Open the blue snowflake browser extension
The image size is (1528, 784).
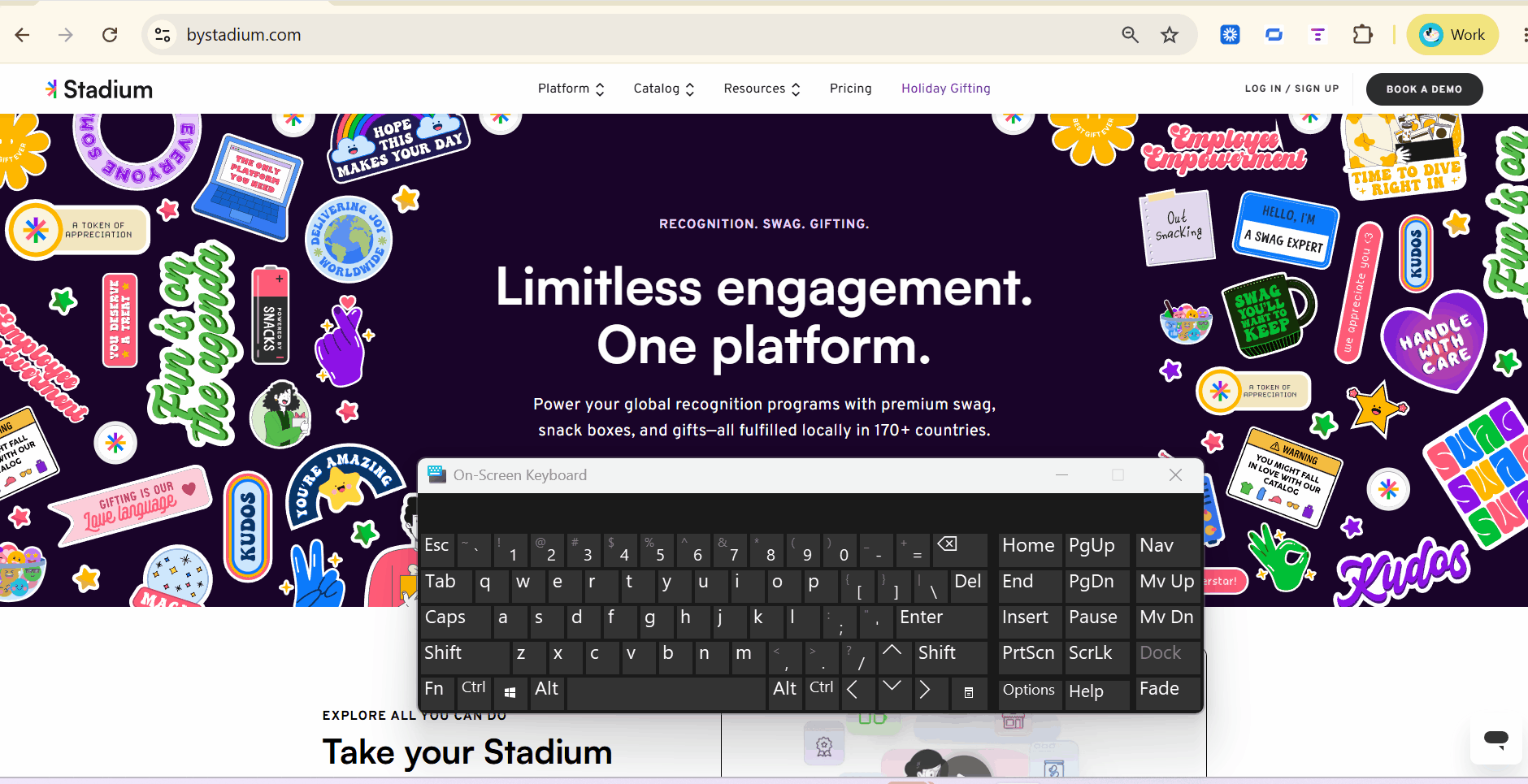click(x=1230, y=35)
